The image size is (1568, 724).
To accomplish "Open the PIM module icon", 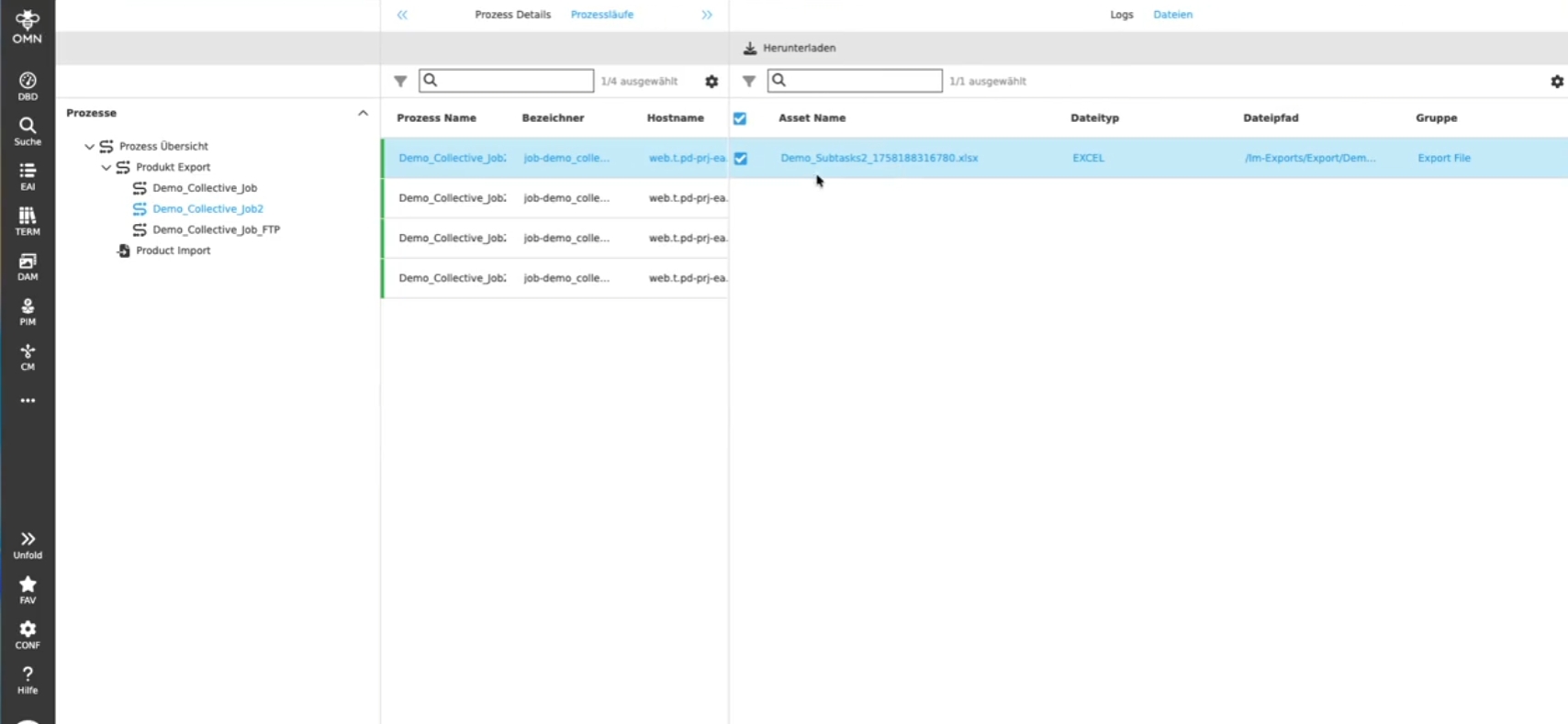I will pyautogui.click(x=28, y=311).
